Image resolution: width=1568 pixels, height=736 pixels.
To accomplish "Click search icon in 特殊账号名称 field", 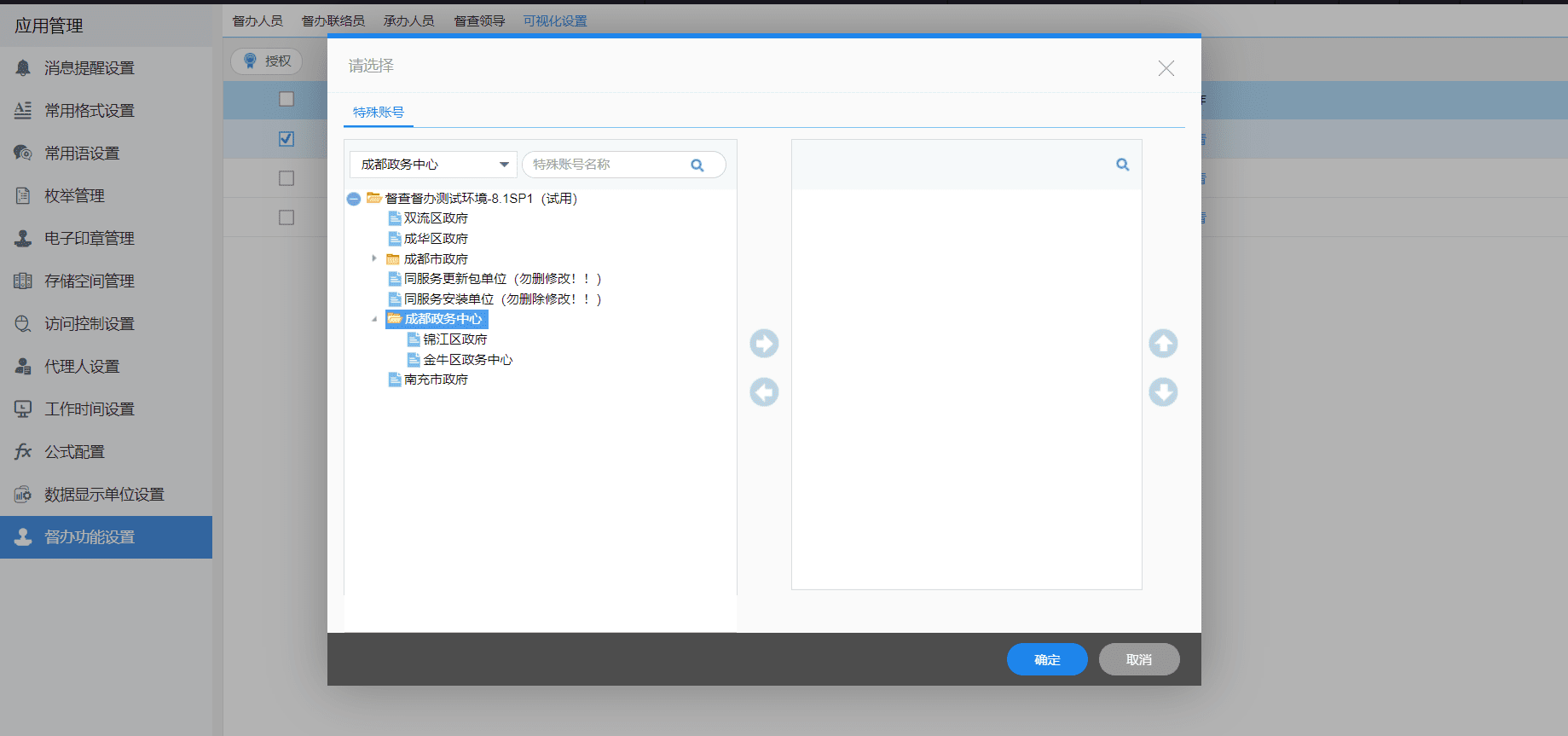I will (x=697, y=165).
